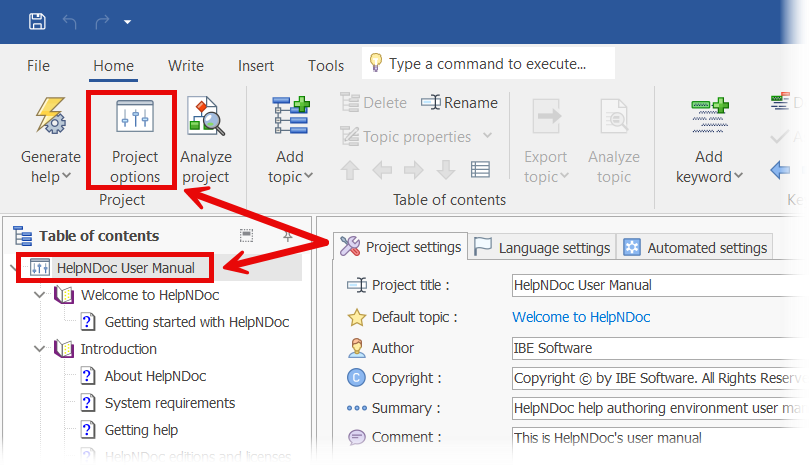Image resolution: width=810 pixels, height=466 pixels.
Task: Select the System requirements topic
Action: point(170,403)
